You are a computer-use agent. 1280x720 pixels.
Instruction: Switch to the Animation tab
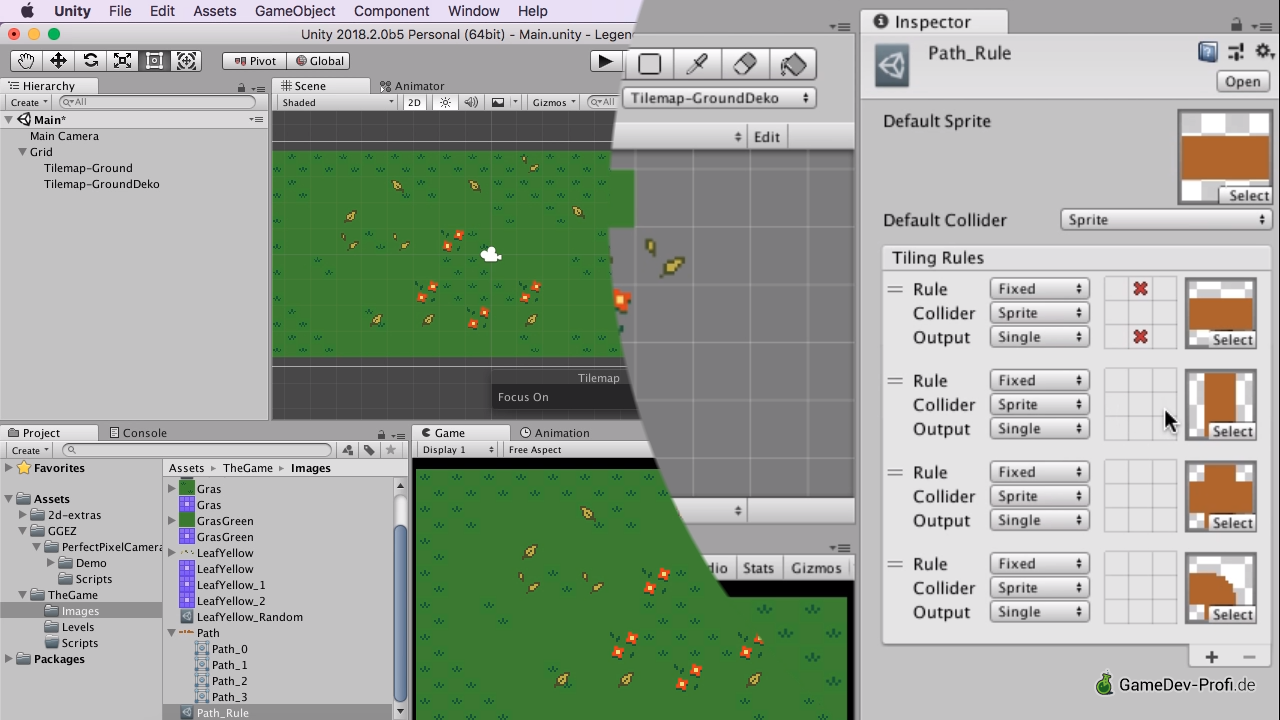coord(554,433)
